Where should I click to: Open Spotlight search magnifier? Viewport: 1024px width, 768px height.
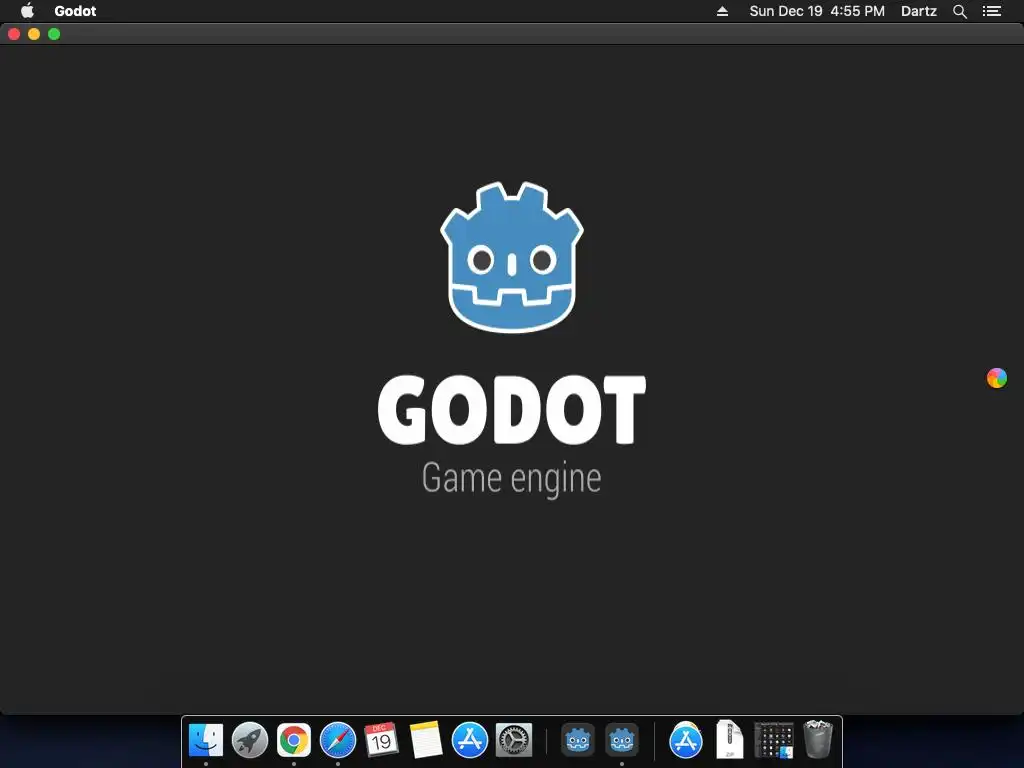(x=959, y=11)
